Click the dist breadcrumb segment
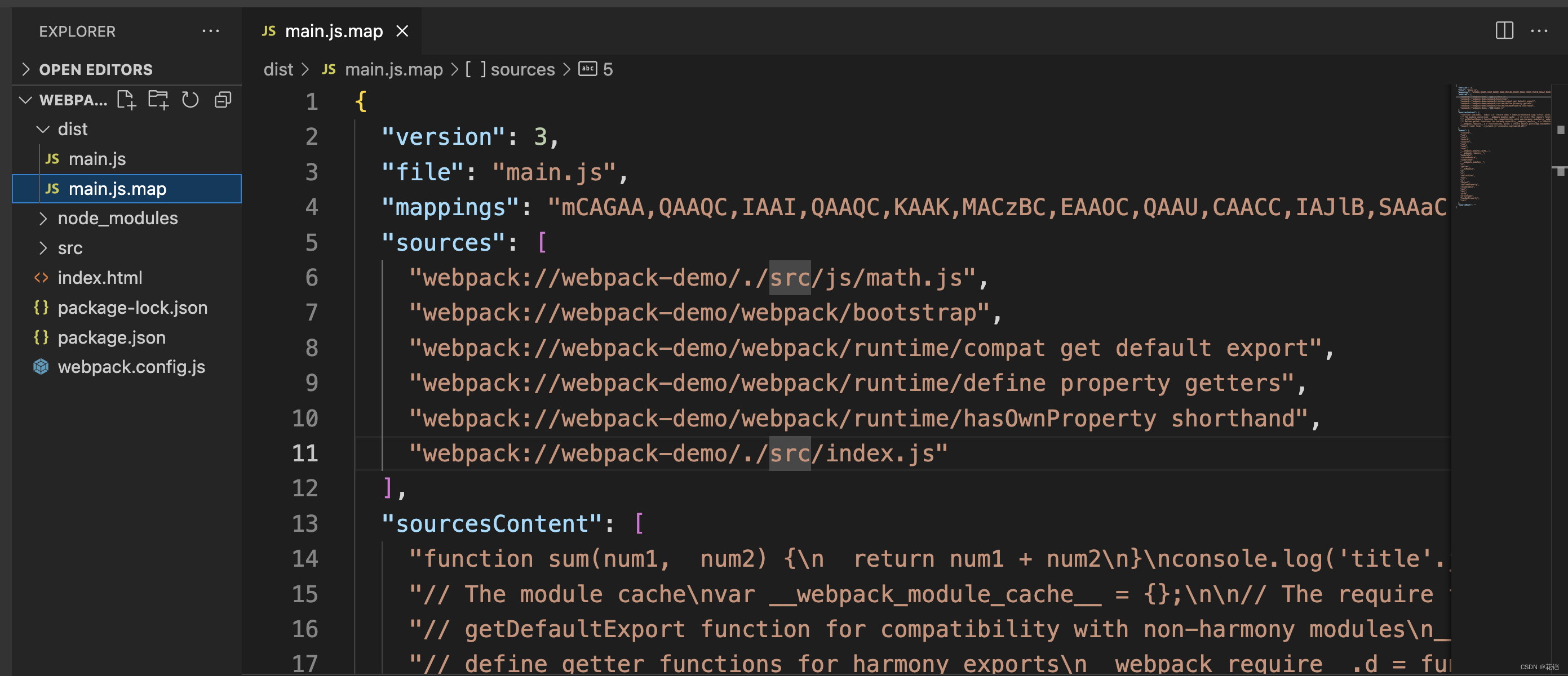Viewport: 1568px width, 676px height. pos(278,69)
